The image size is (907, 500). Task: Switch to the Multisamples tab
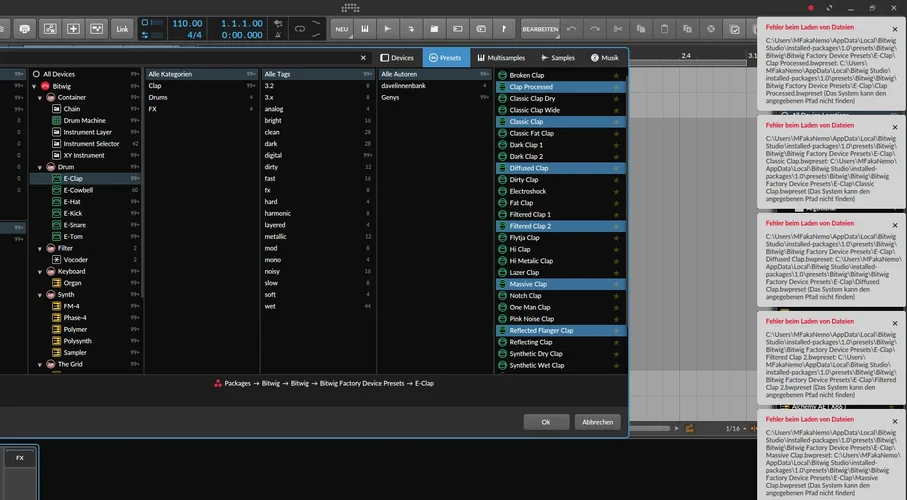[501, 58]
